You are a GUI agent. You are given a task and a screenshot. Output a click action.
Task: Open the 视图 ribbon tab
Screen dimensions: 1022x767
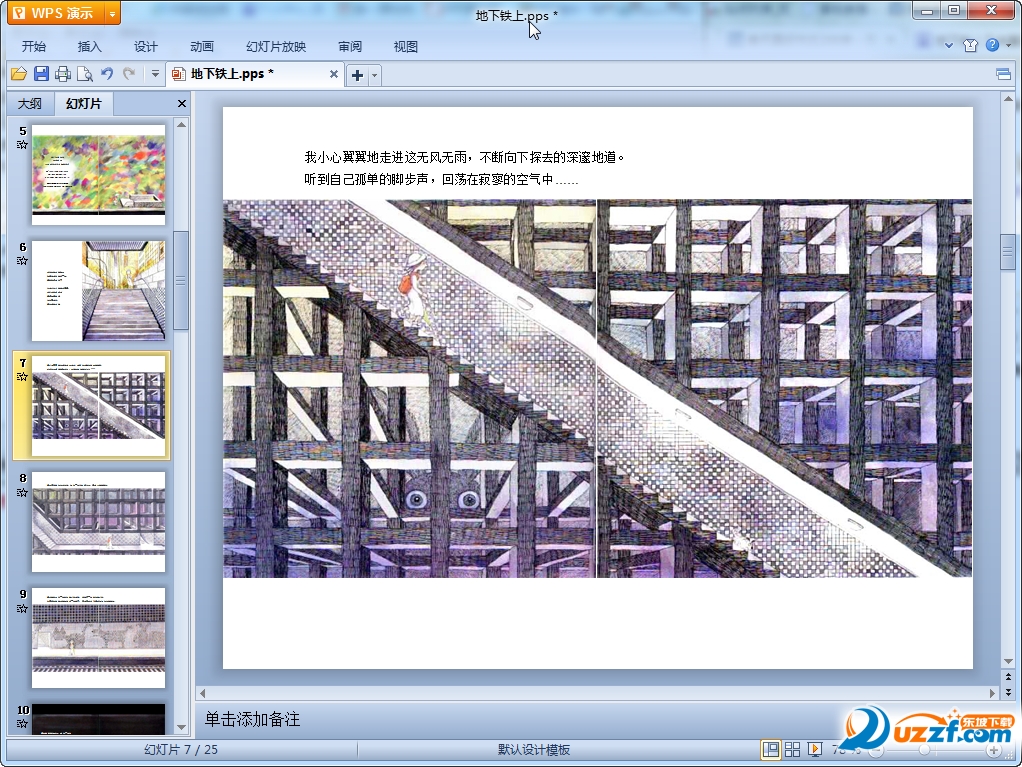coord(405,46)
